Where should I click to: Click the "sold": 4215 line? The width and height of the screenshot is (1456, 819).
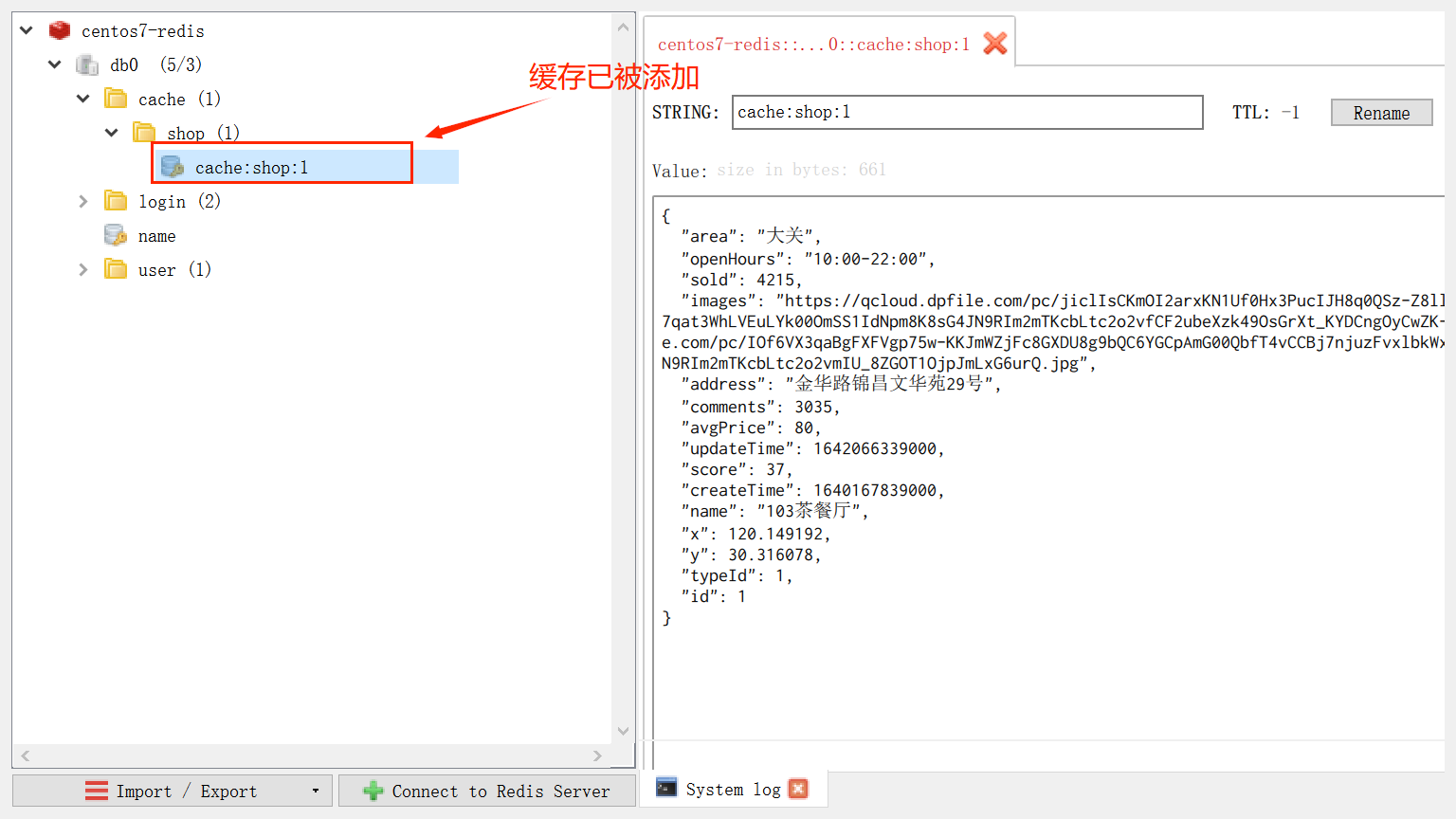click(741, 280)
